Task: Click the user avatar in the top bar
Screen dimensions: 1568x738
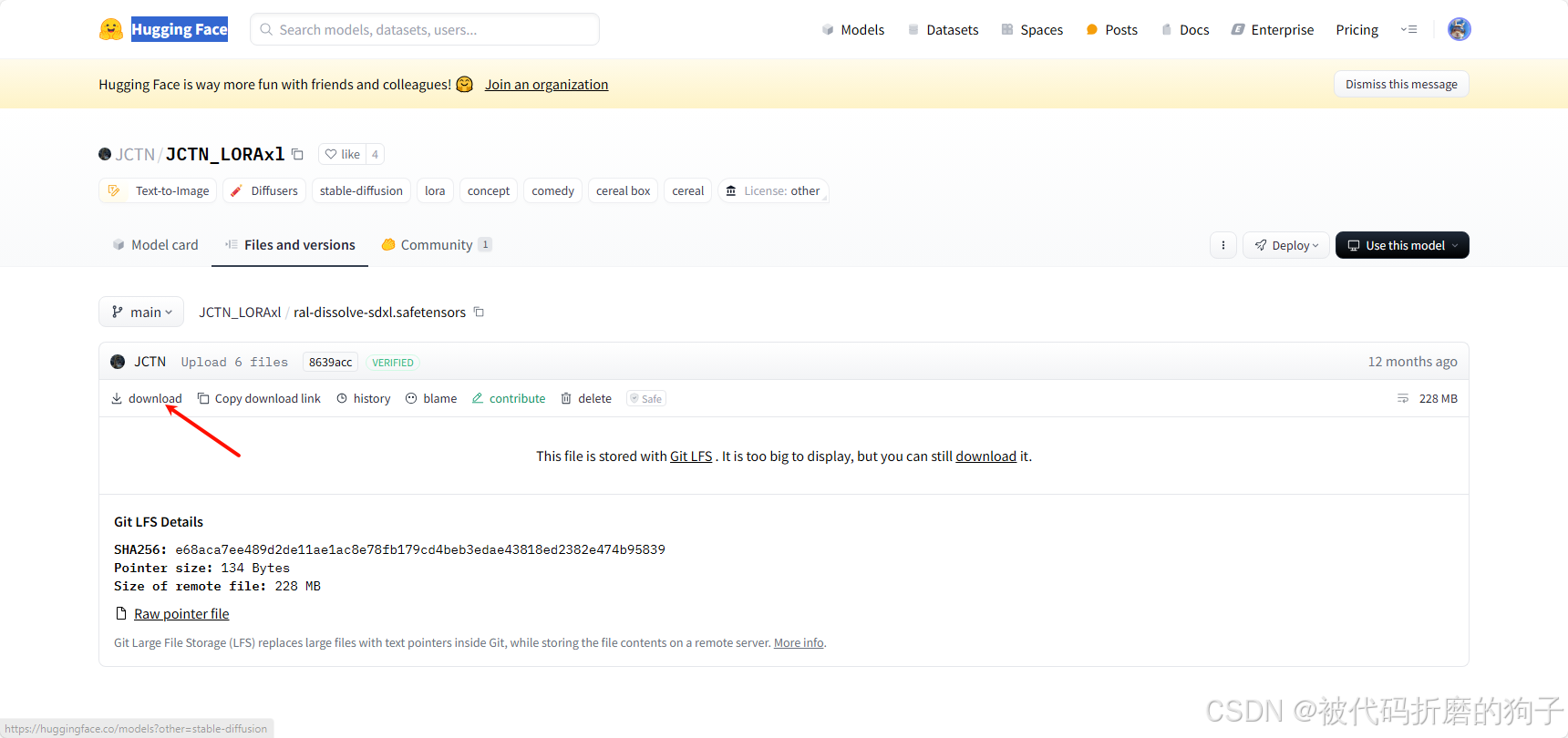Action: [1459, 29]
